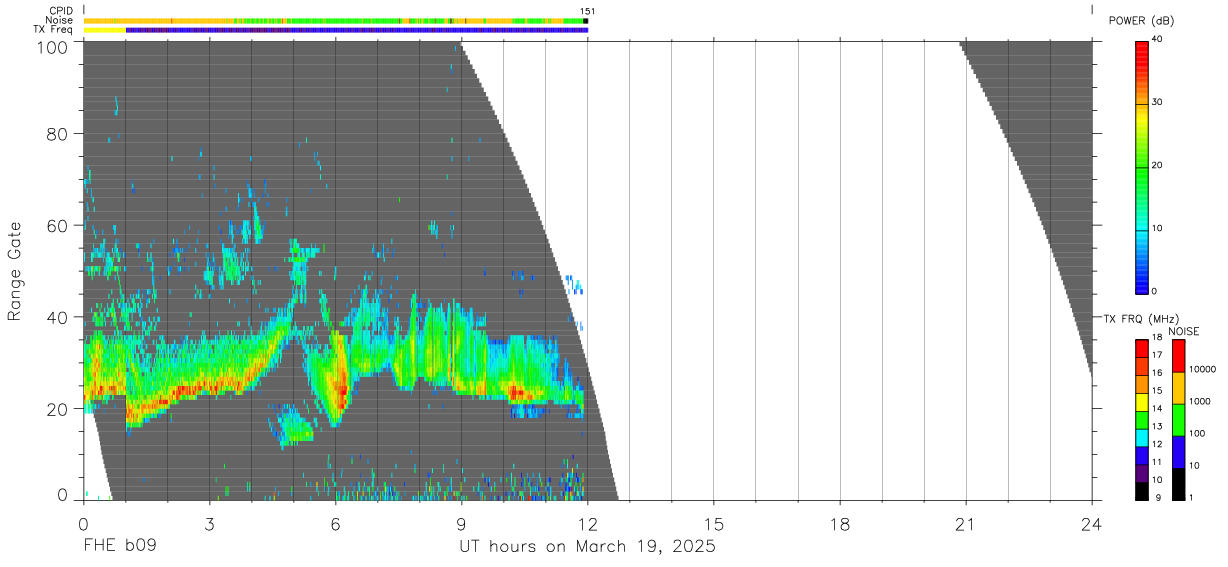
Task: Click the UT hours on March 19, 2025 label
Action: tap(587, 546)
